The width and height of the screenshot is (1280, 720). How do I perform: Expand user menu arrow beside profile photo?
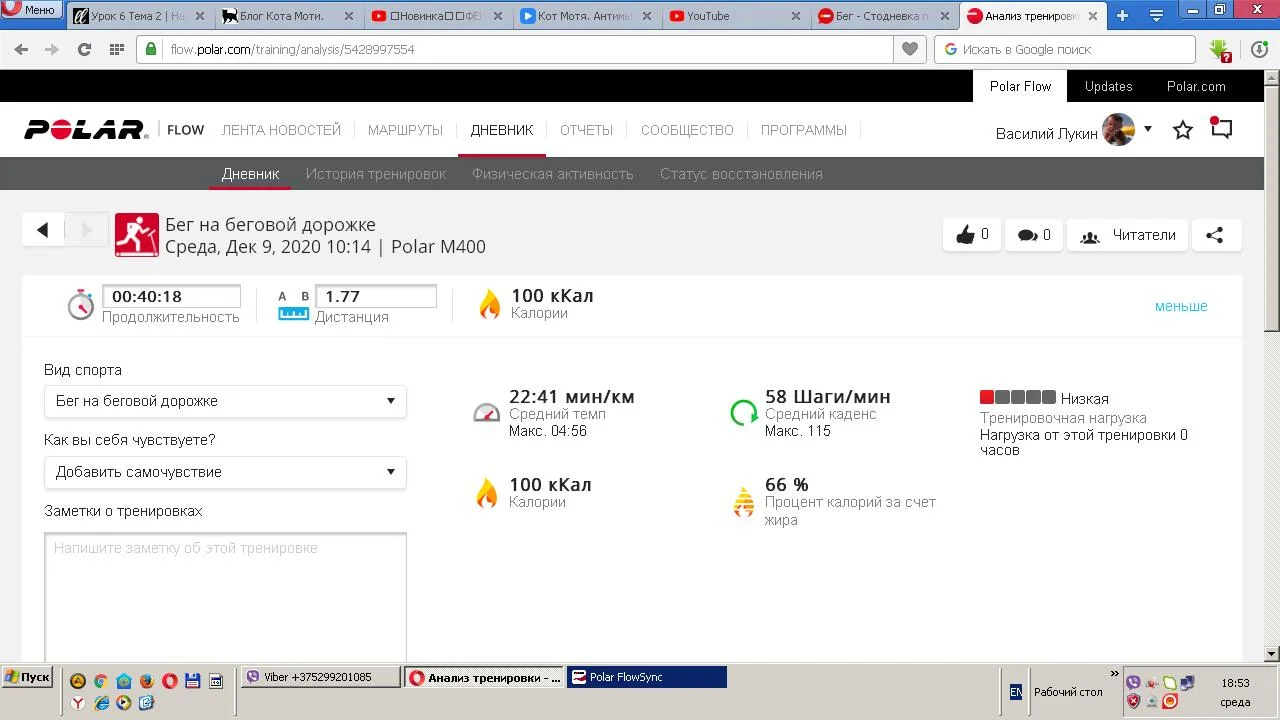pos(1148,129)
